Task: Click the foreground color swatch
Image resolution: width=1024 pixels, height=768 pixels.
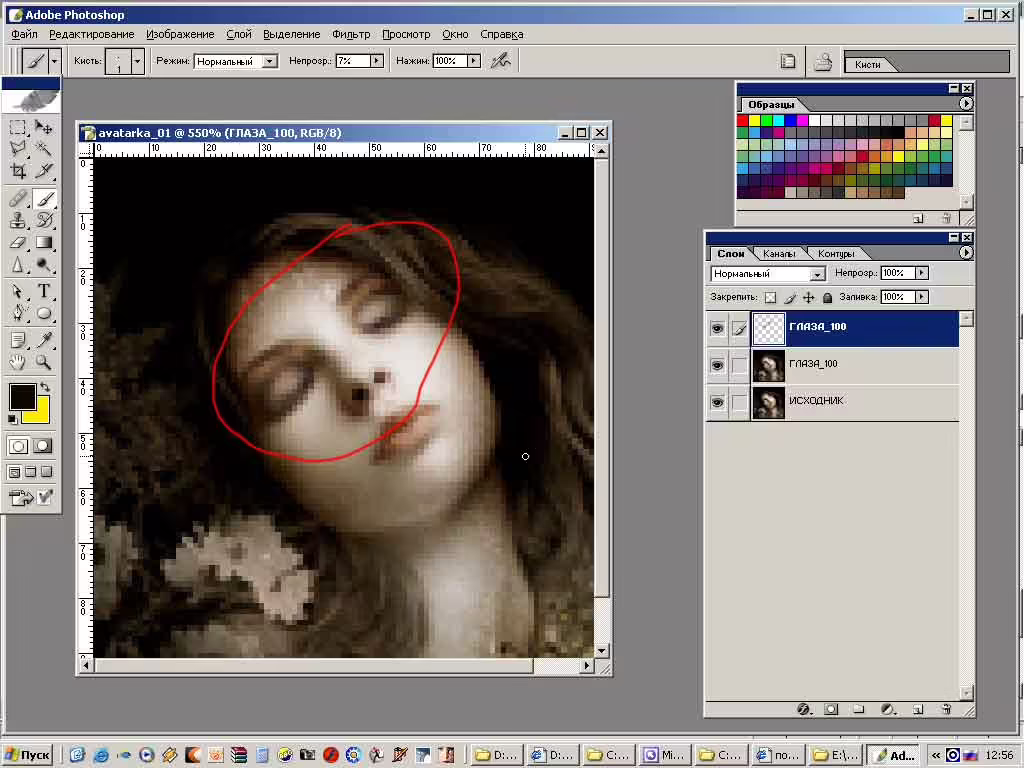Action: click(21, 396)
